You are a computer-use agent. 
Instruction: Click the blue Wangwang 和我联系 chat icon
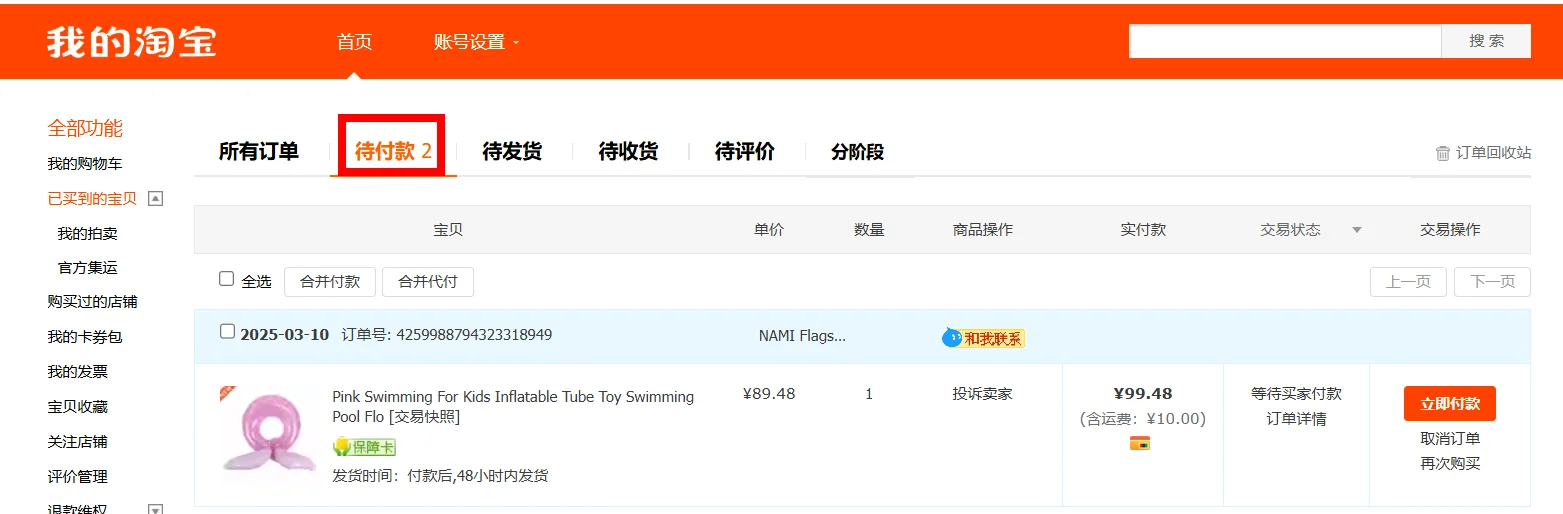pos(952,338)
